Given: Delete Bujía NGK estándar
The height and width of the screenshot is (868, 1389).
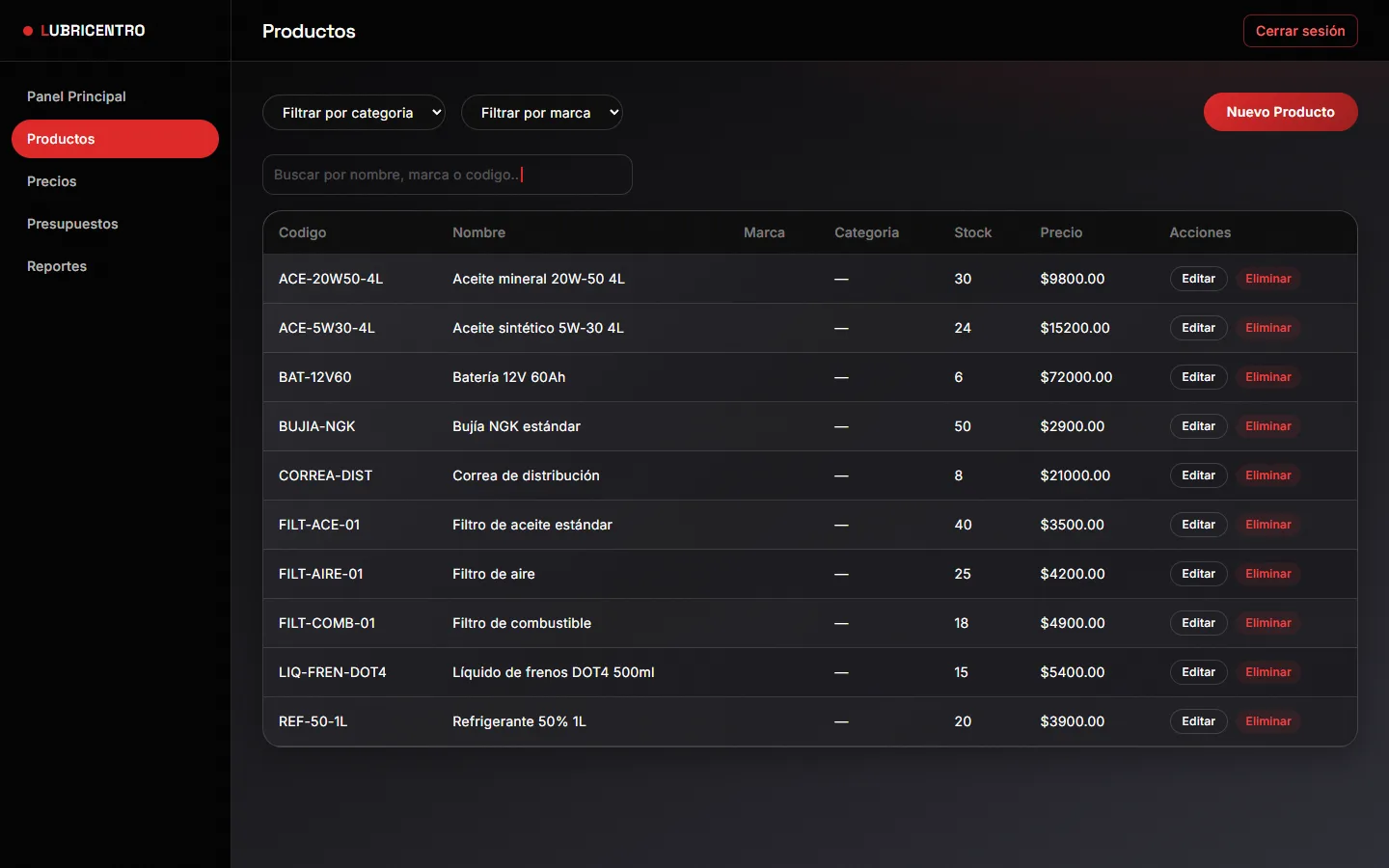Looking at the screenshot, I should [x=1267, y=426].
